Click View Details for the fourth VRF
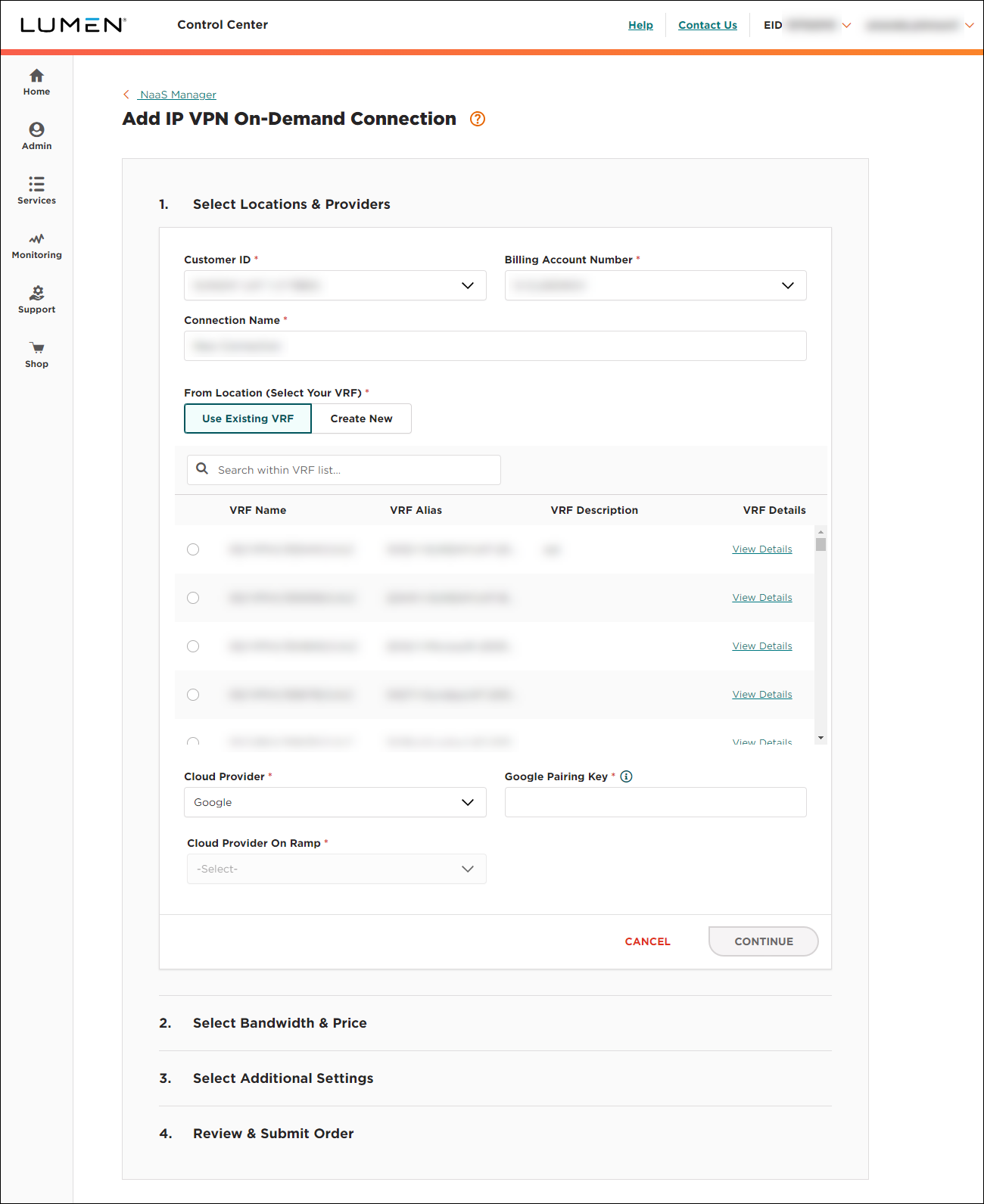Screen dimensions: 984x1204 762,695
